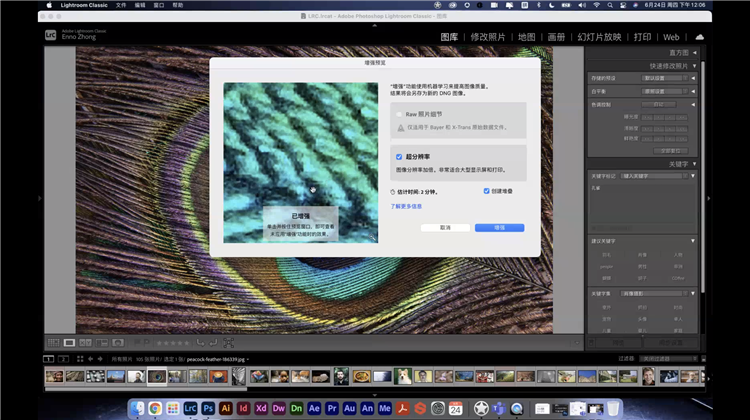Collapse 建议关键字 section
The width and height of the screenshot is (750, 420).
click(x=693, y=241)
